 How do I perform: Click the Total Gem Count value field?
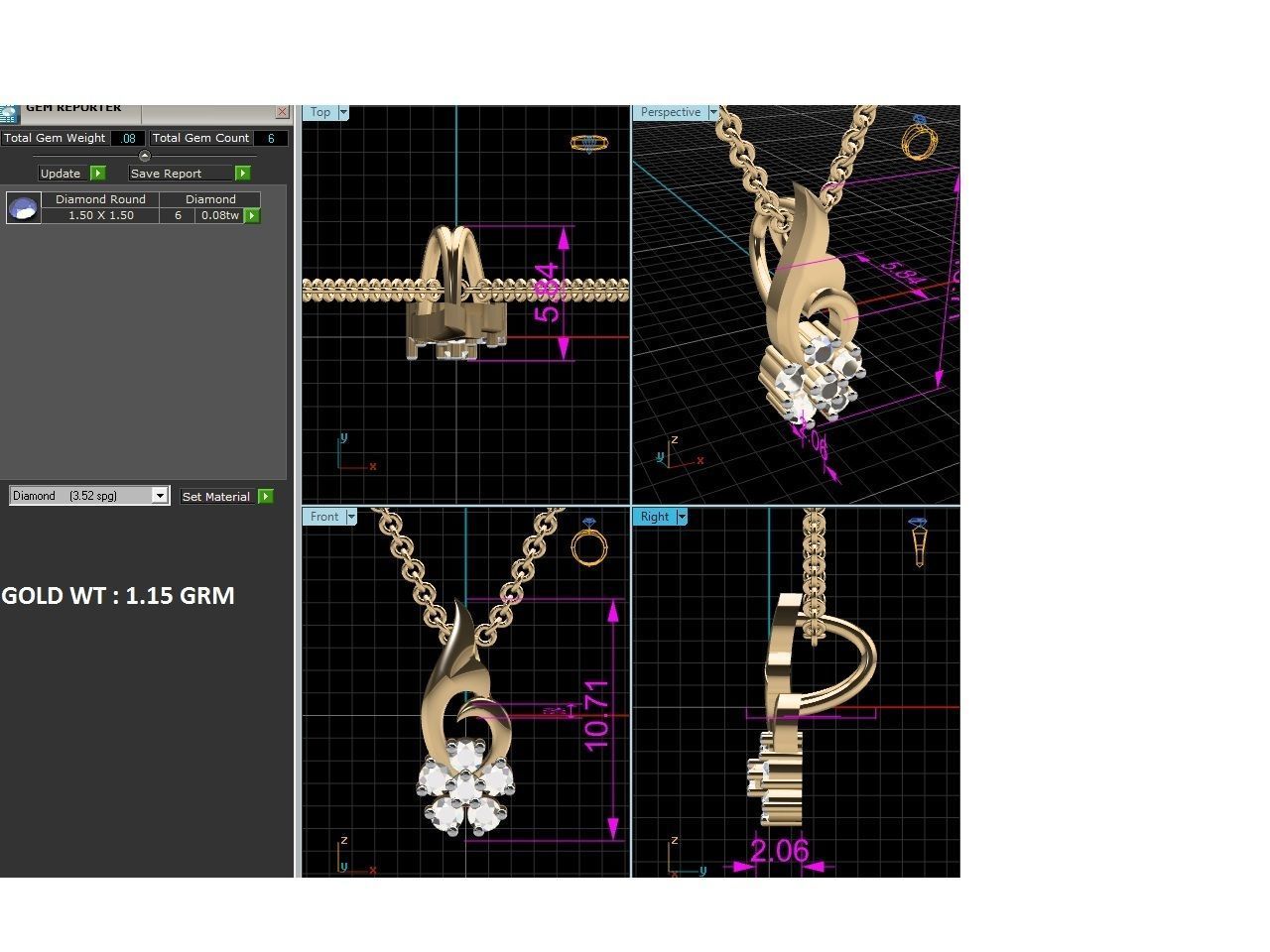click(x=271, y=139)
